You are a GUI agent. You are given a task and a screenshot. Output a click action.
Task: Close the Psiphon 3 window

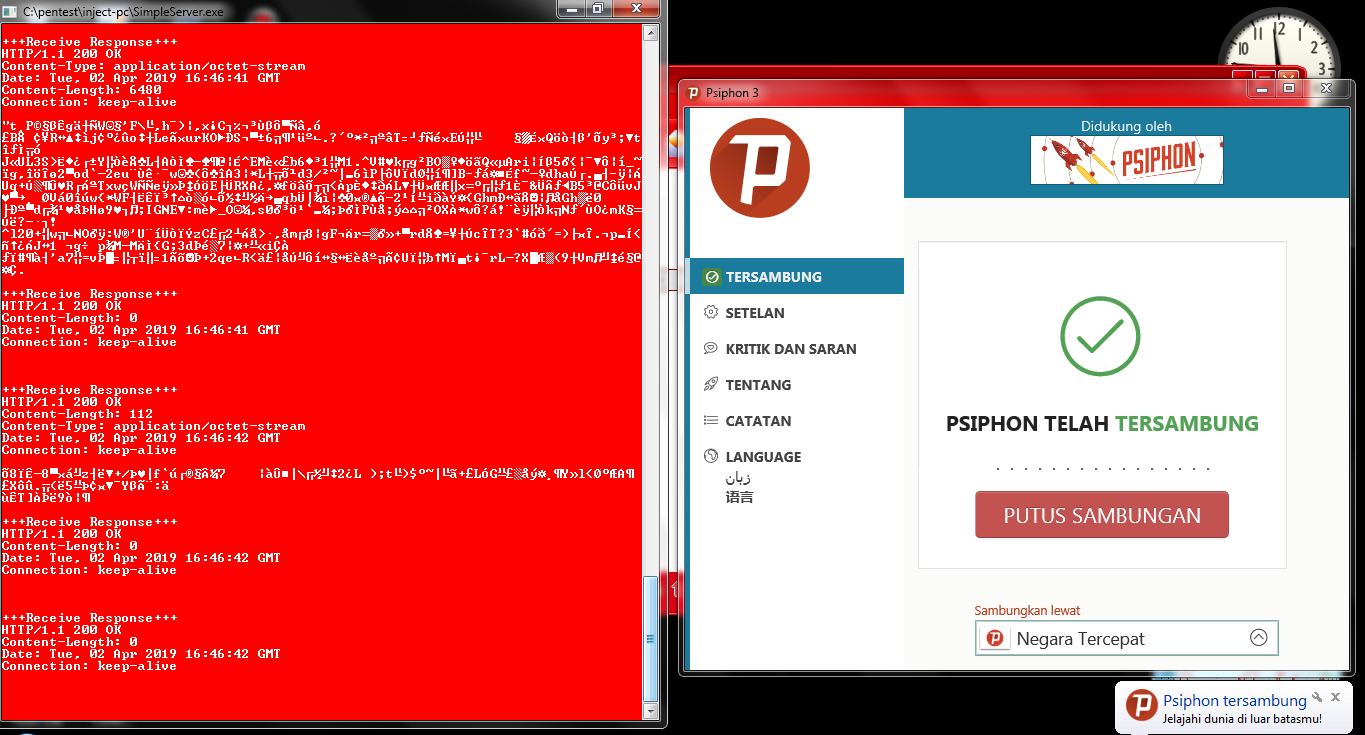click(x=1325, y=89)
